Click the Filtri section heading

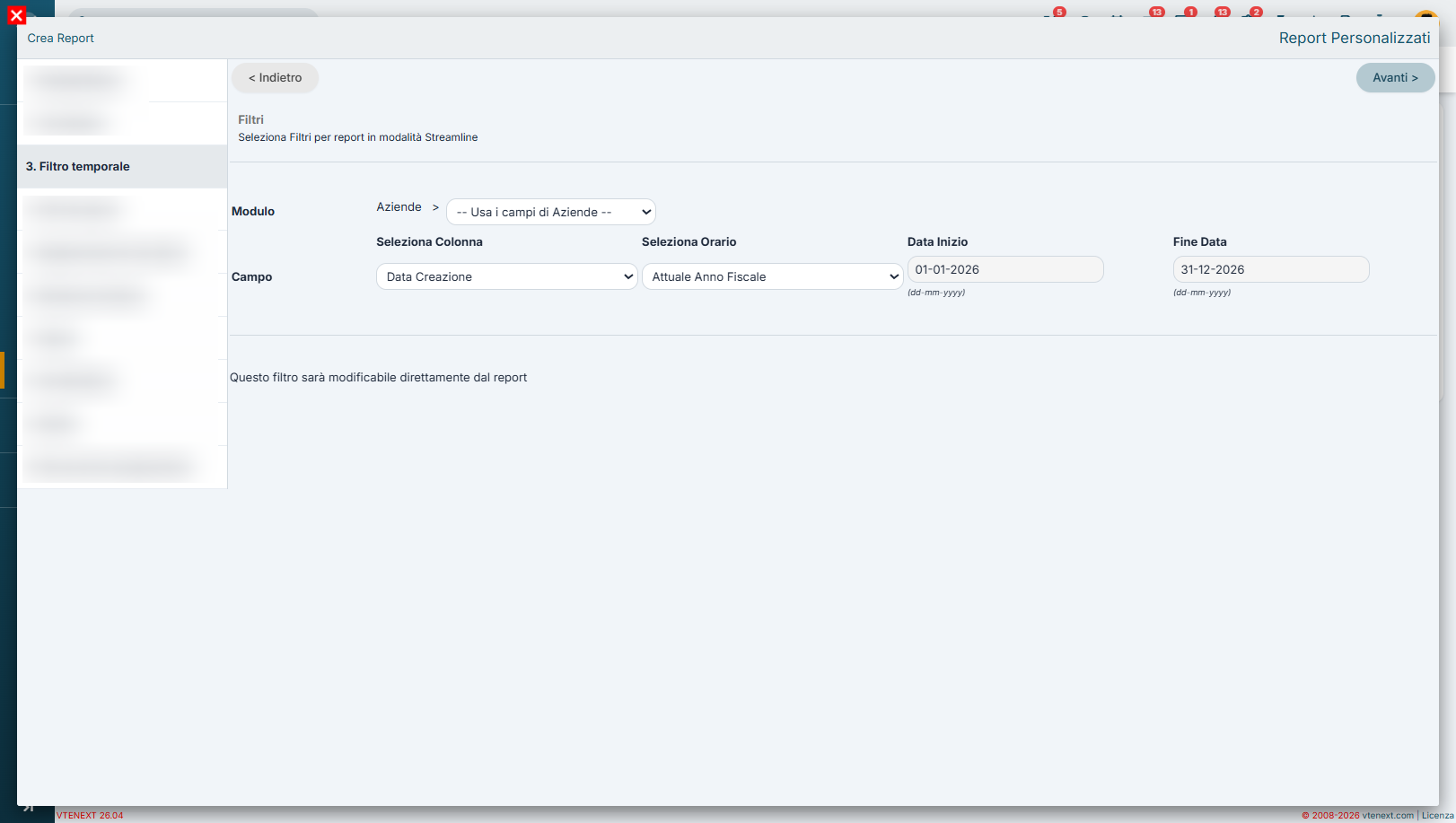pyautogui.click(x=250, y=119)
